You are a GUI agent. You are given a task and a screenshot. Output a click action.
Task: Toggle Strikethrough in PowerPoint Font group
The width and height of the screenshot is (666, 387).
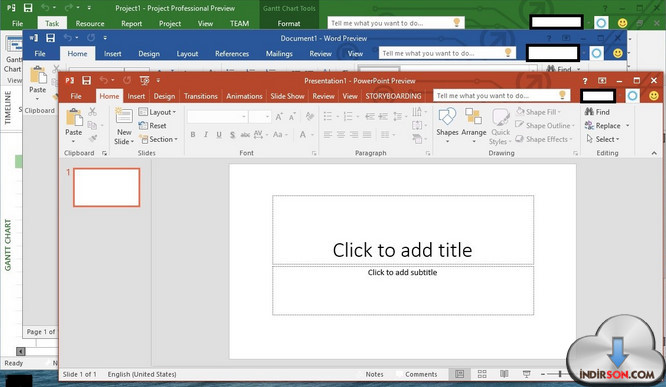(x=245, y=135)
